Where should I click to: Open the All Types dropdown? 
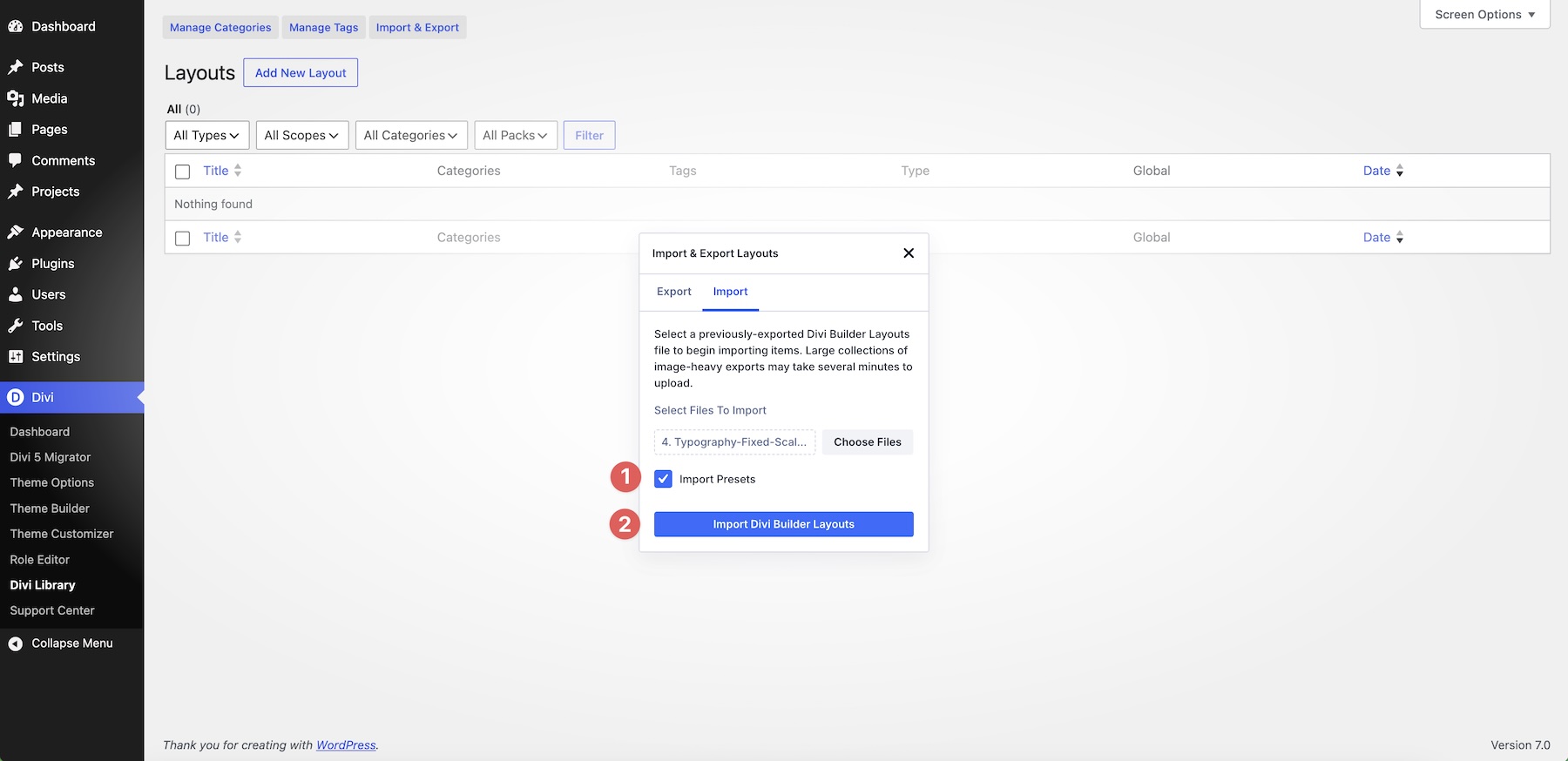click(207, 135)
